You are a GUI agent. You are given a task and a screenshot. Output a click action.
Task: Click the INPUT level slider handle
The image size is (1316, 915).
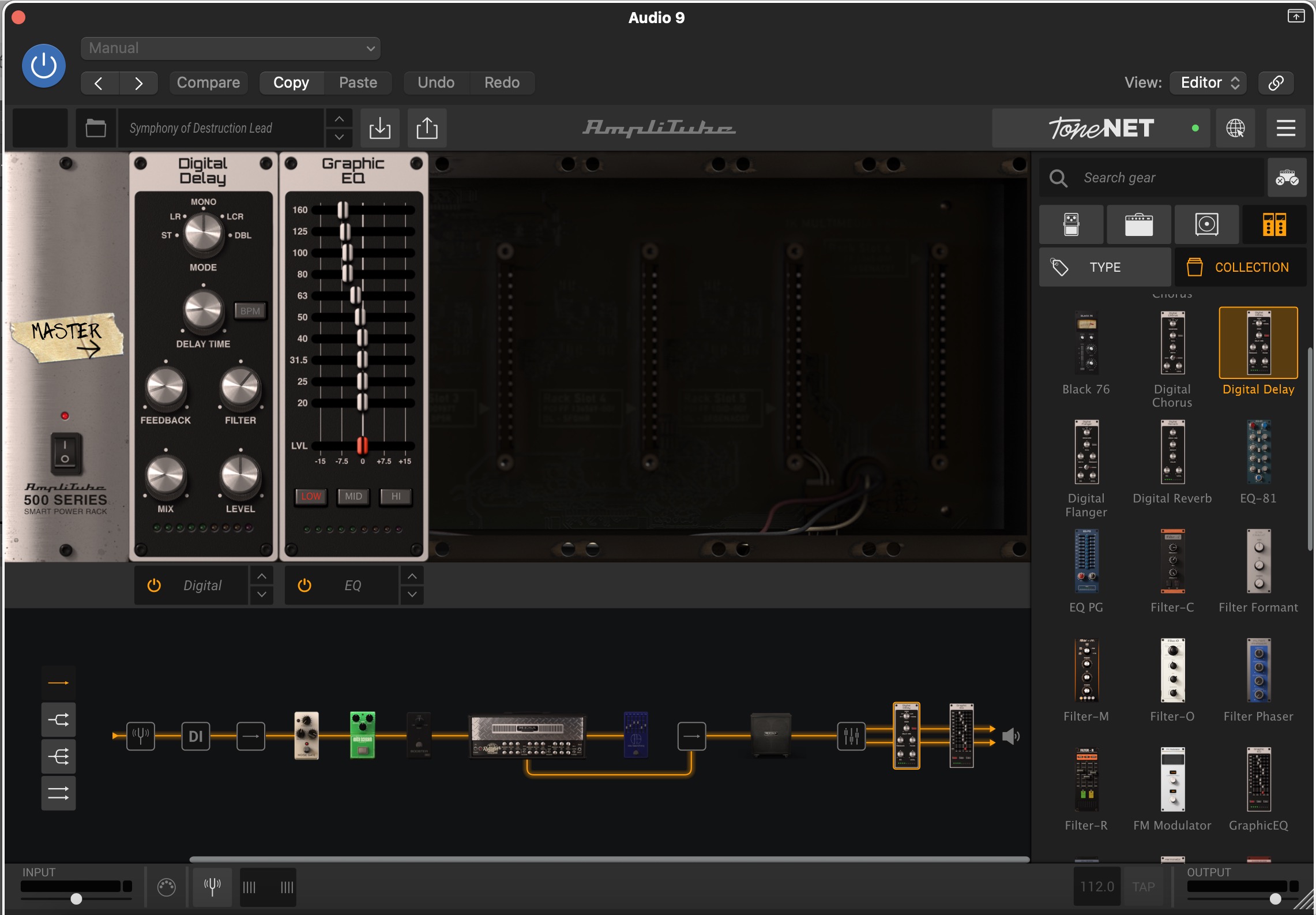(x=76, y=899)
